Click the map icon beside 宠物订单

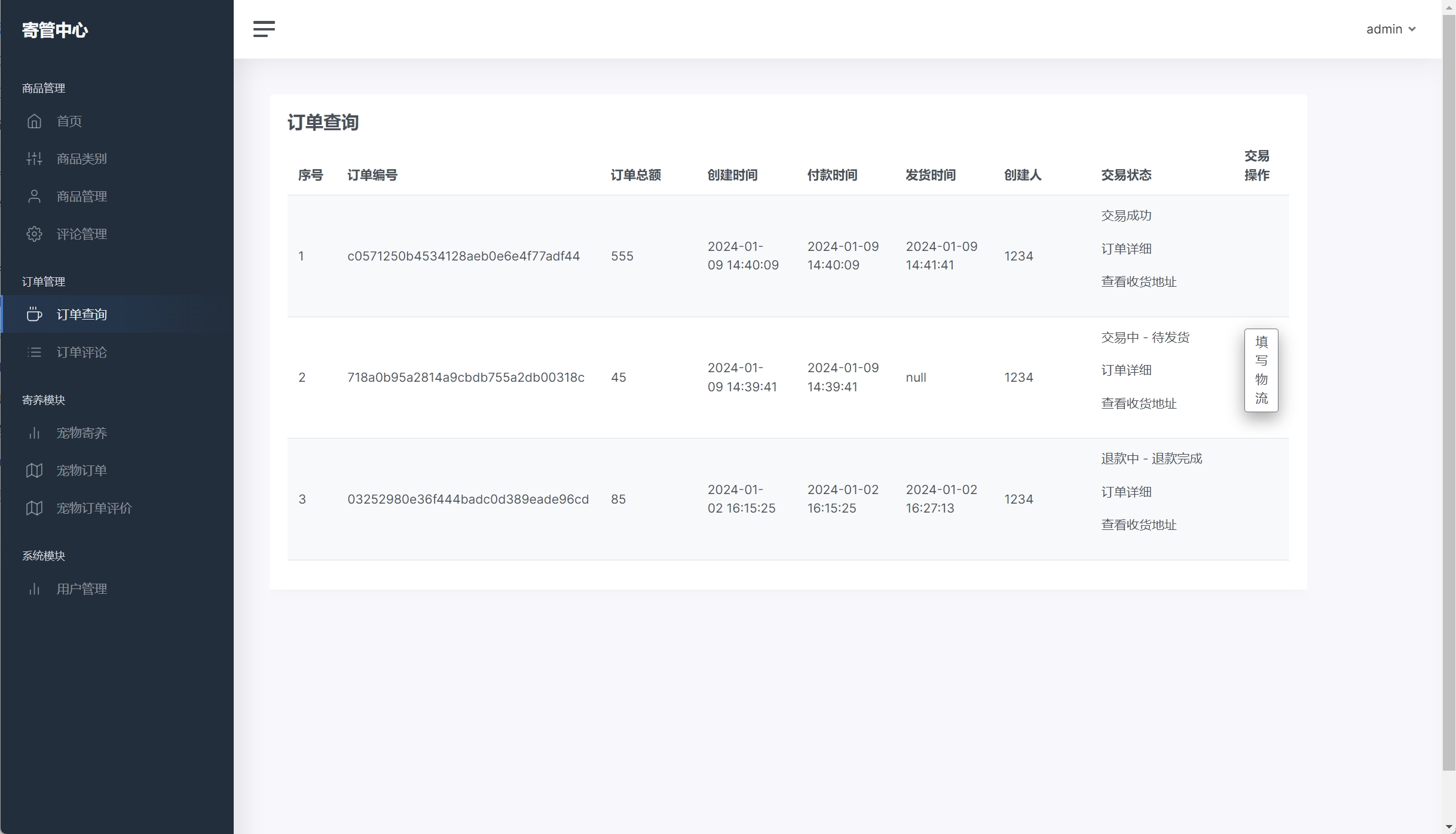click(x=34, y=471)
